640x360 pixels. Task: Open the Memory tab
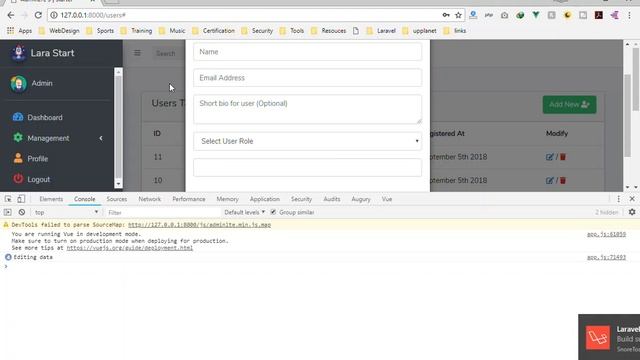(x=227, y=199)
